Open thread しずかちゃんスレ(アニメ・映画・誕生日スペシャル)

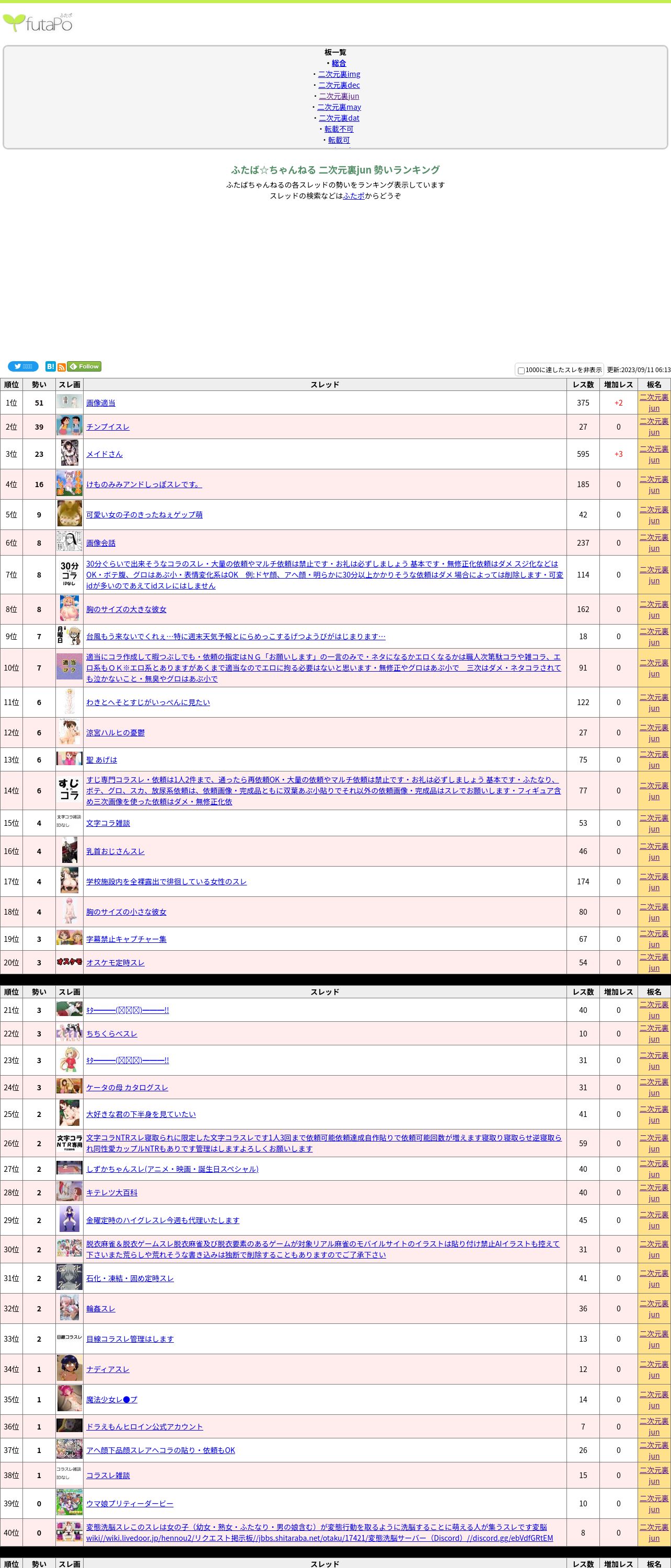172,1169
